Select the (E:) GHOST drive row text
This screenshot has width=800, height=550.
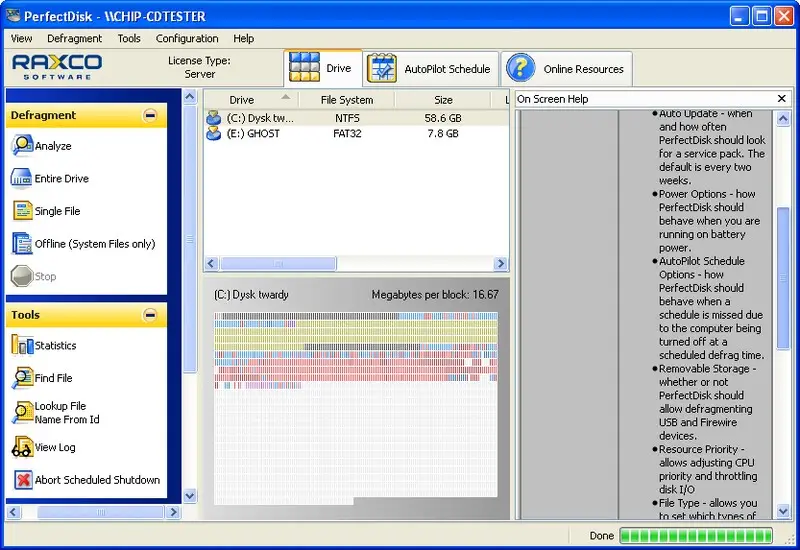253,134
